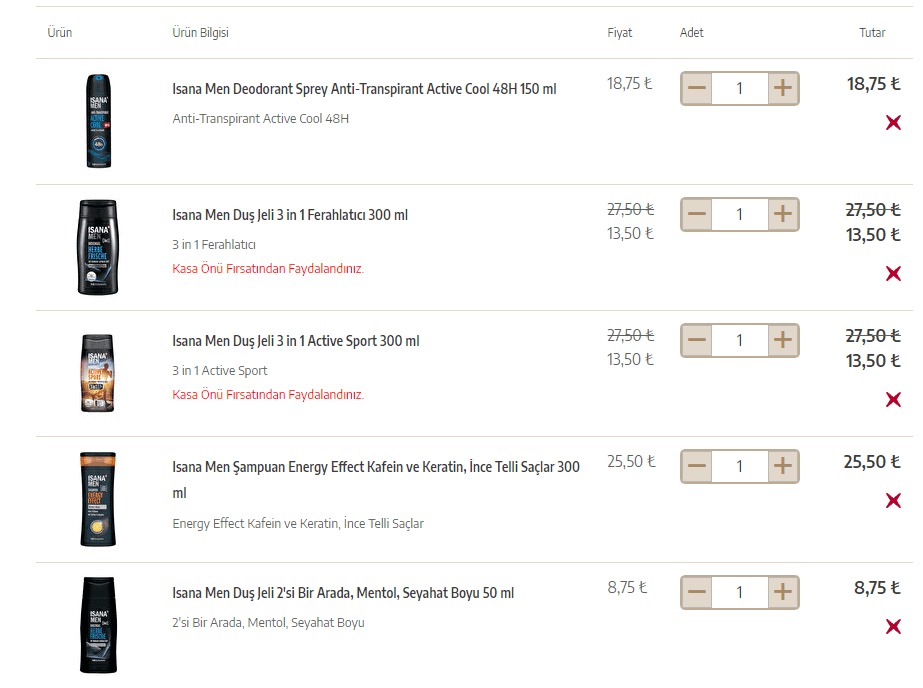
Task: Click the Active Sport shower gel thumbnail
Action: [97, 373]
